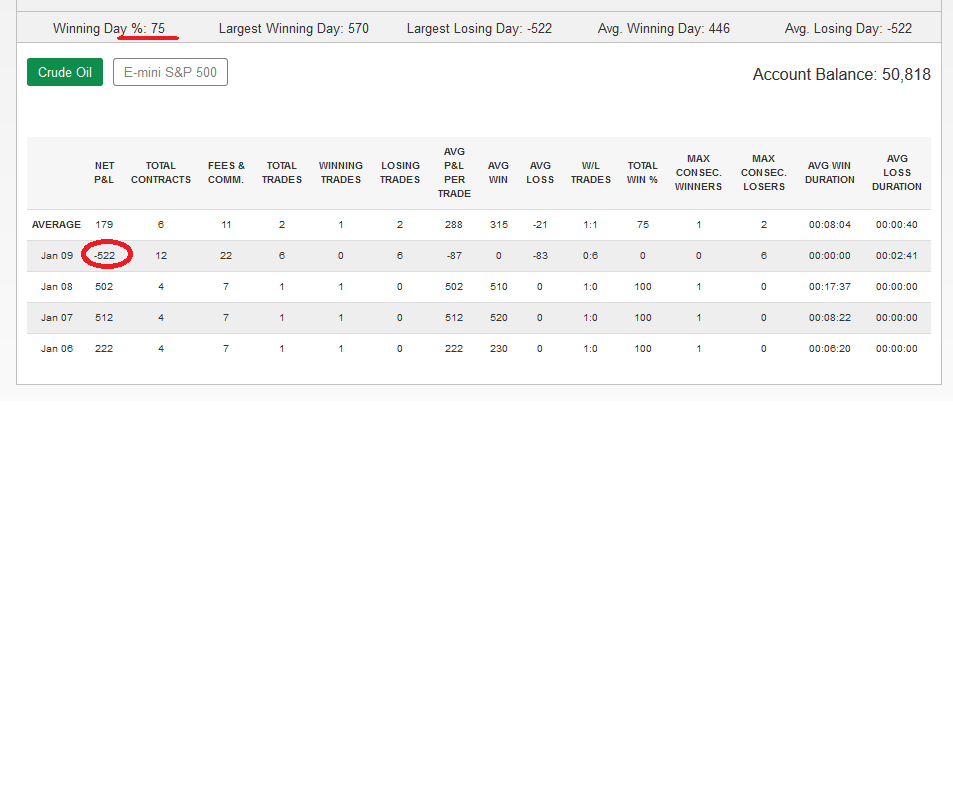The width and height of the screenshot is (953, 791).
Task: Click the Account Balance: 50,818 text
Action: (x=841, y=74)
